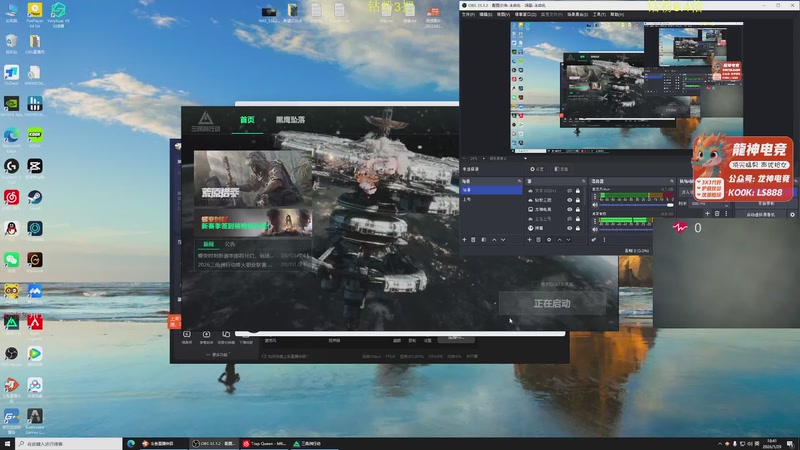The image size is (800, 450).
Task: Open 编辑 menu in OBS menu bar
Action: [x=485, y=14]
